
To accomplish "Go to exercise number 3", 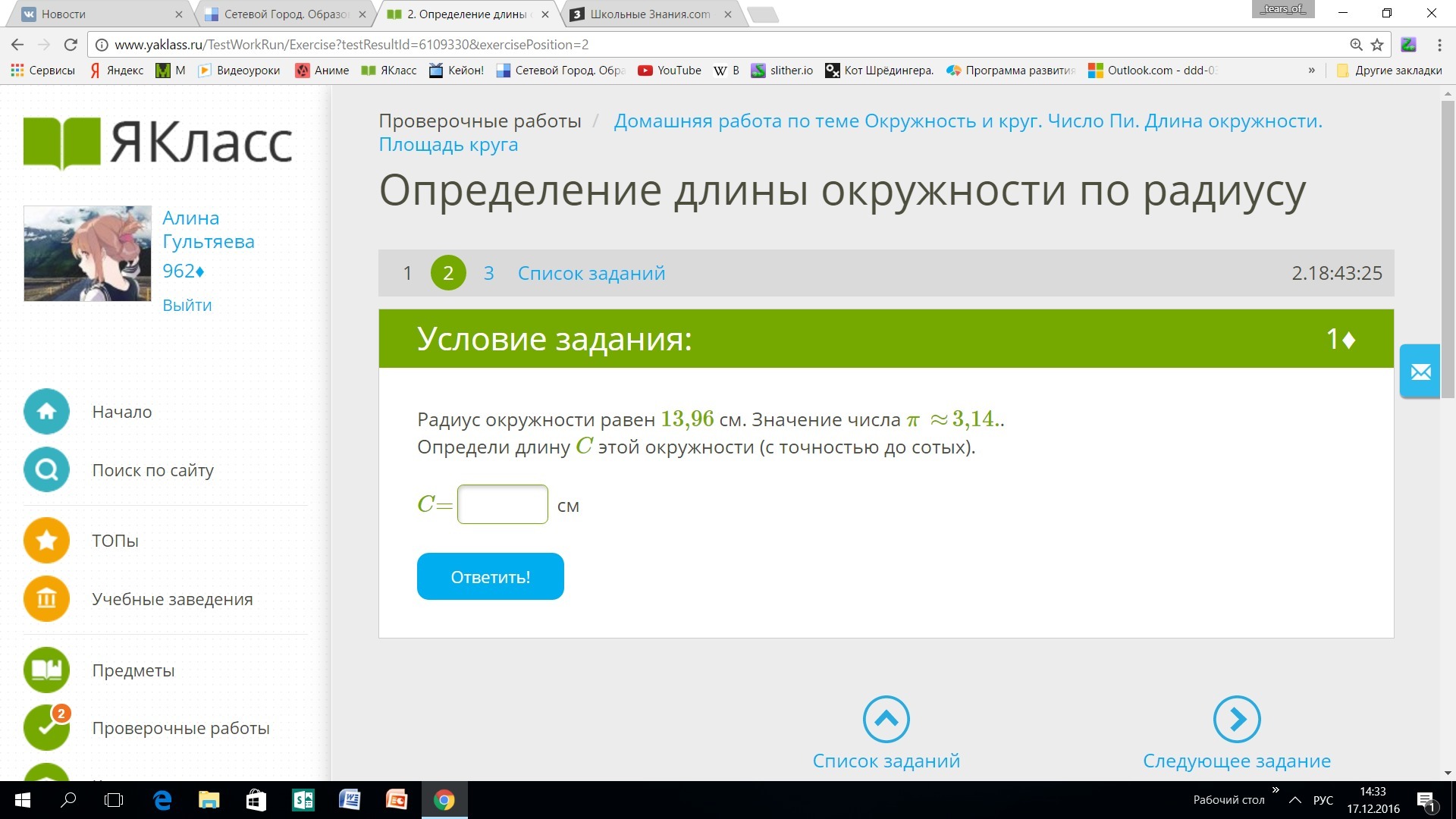I will (488, 273).
